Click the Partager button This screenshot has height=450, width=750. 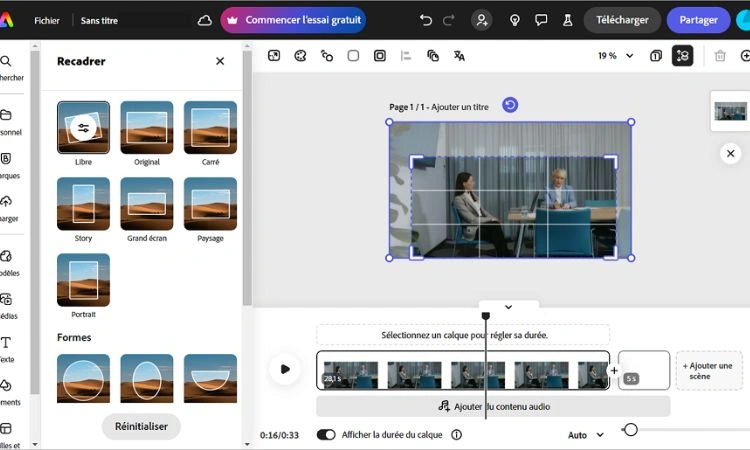698,20
